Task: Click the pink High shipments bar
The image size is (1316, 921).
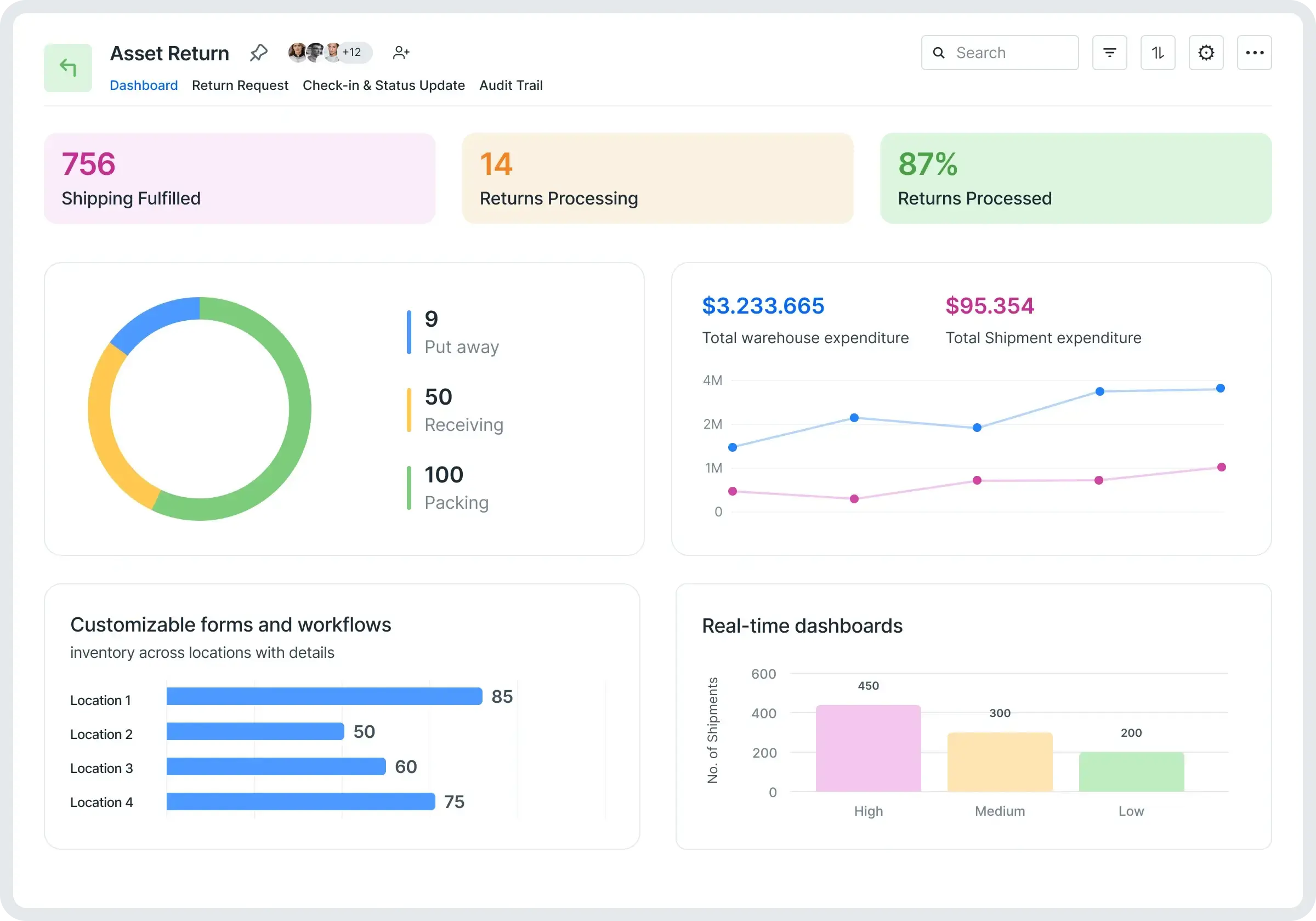Action: pyautogui.click(x=868, y=748)
